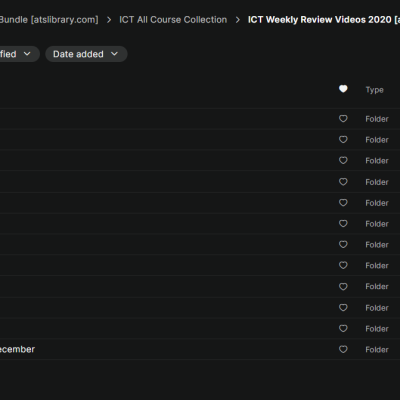Screen dimensions: 400x400
Task: Mark the second folder row as favourite
Action: 343,139
